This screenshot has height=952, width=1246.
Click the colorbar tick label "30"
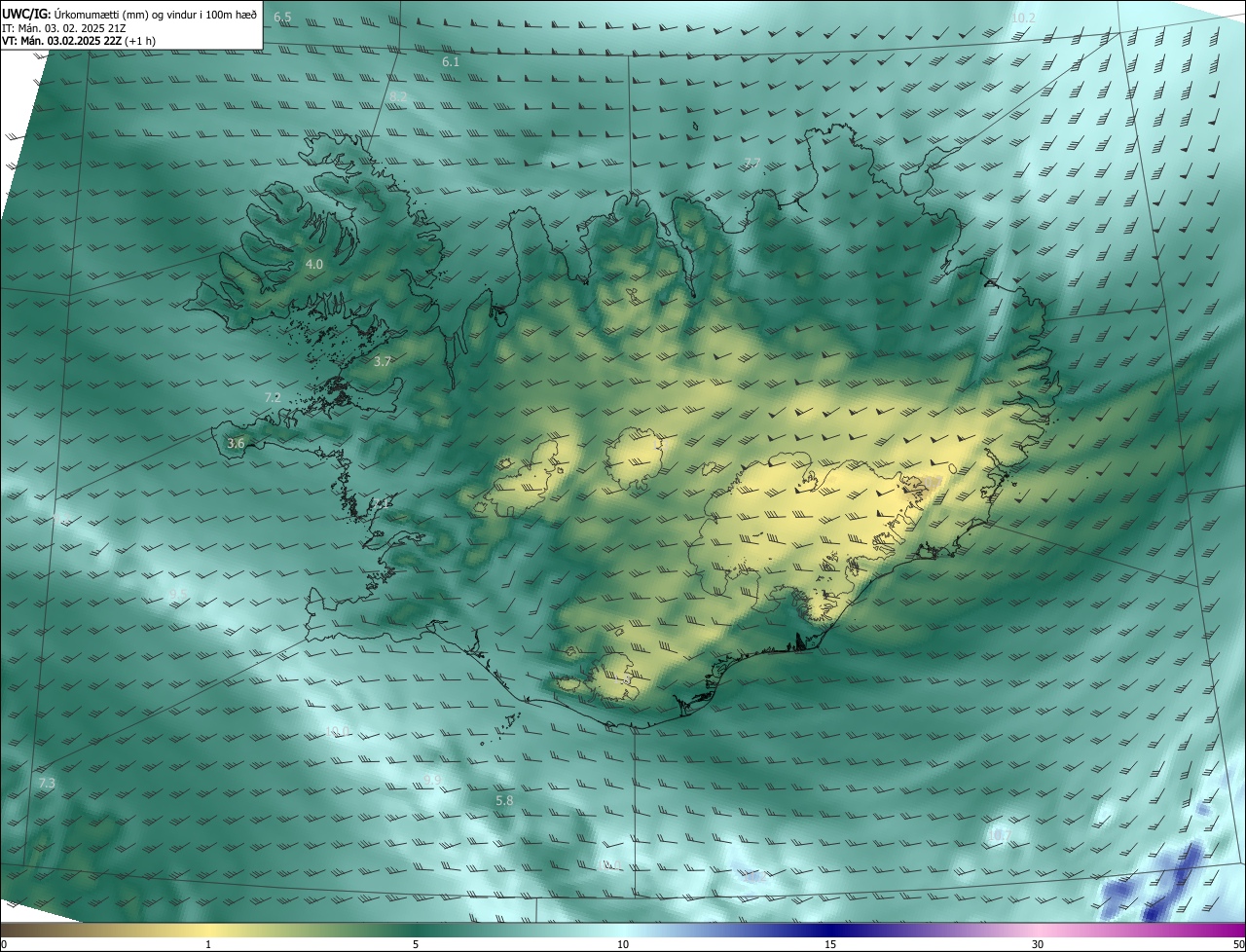point(1038,944)
